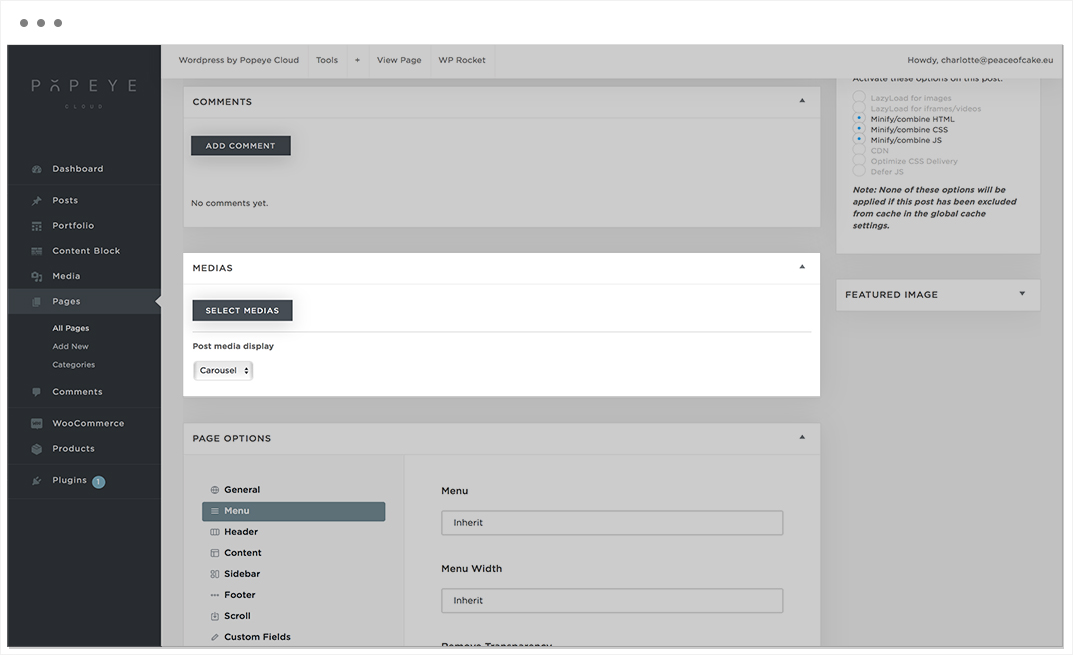Click the Media icon in sidebar
This screenshot has width=1073, height=655.
[x=37, y=277]
